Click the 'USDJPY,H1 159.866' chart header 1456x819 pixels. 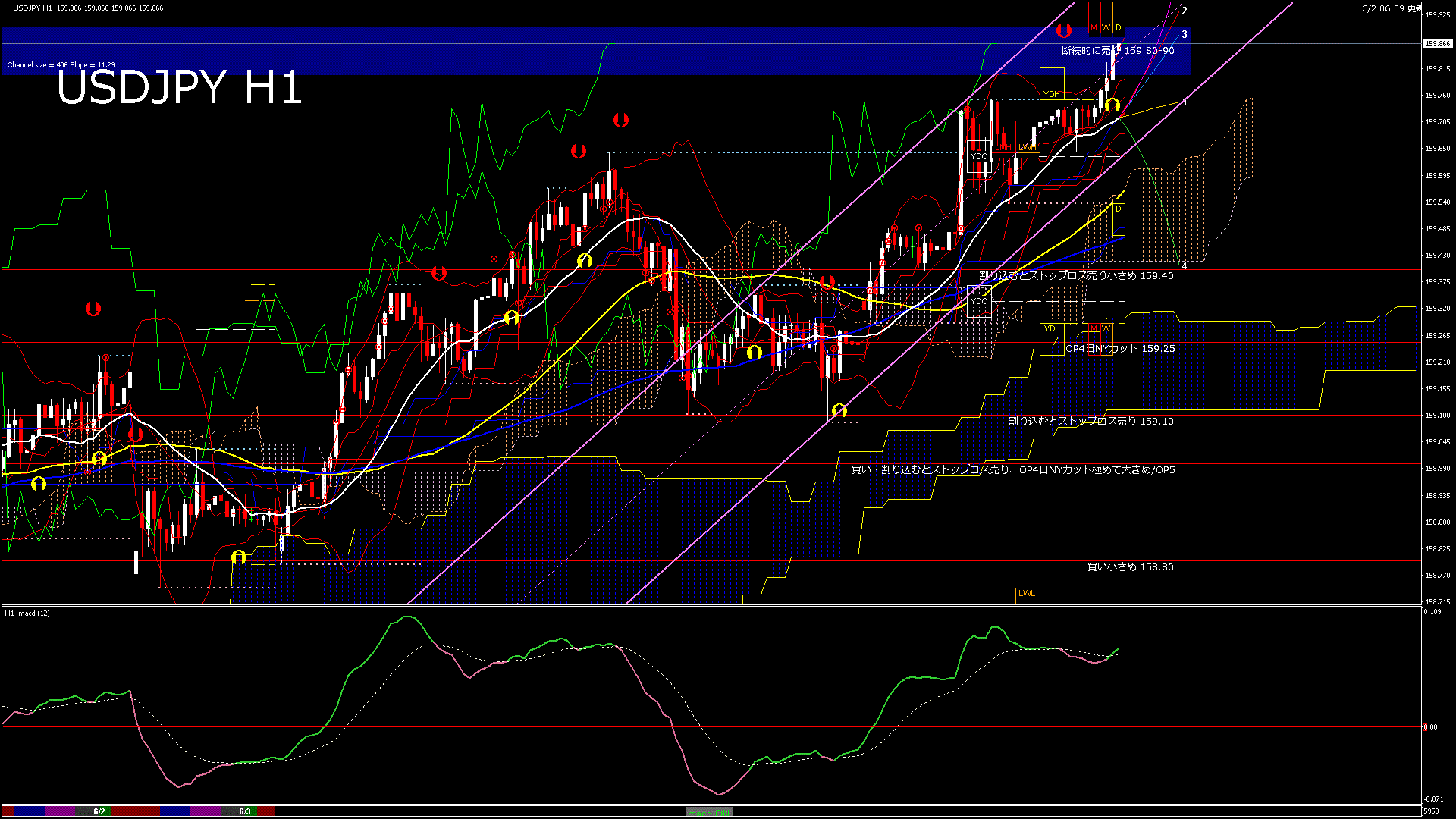[88, 8]
